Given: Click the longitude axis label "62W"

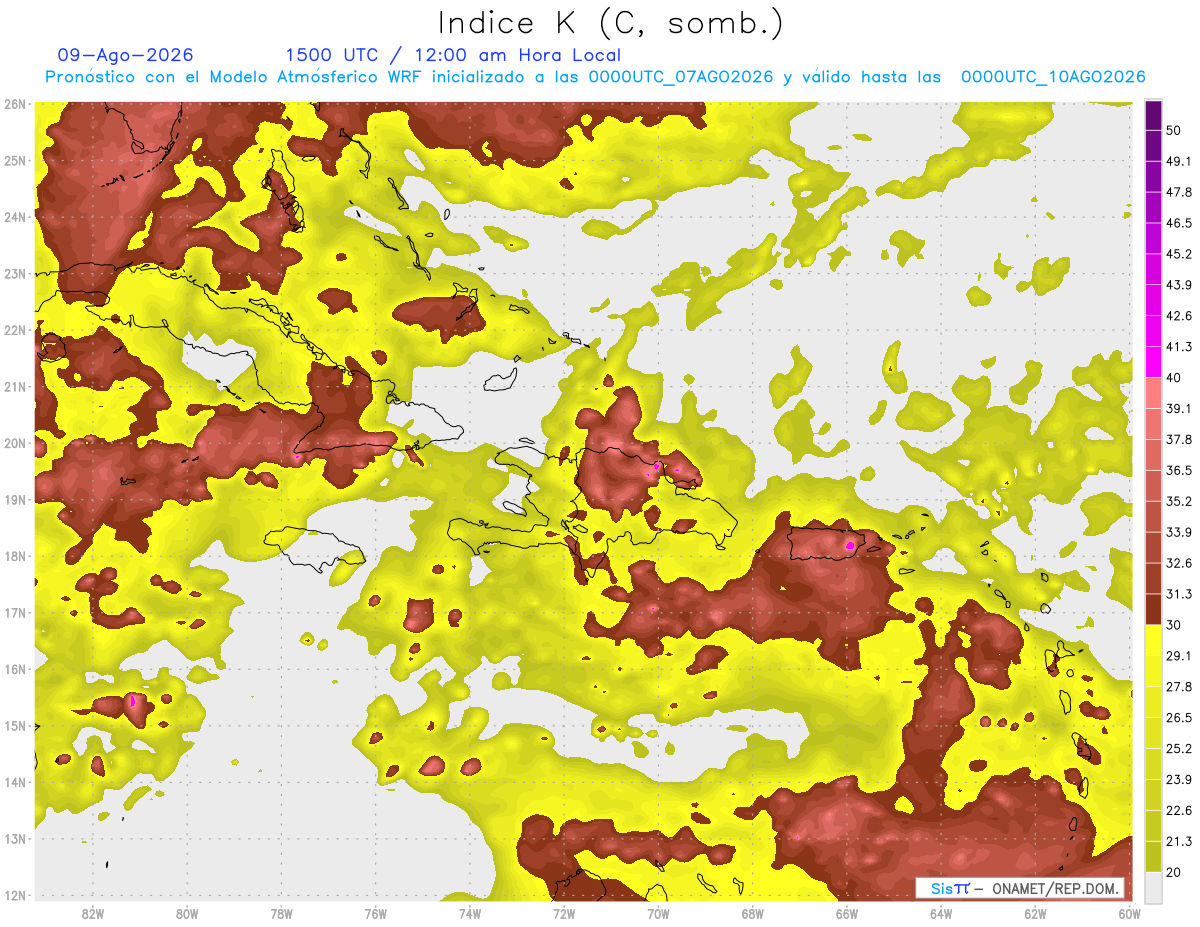Looking at the screenshot, I should tap(1035, 914).
